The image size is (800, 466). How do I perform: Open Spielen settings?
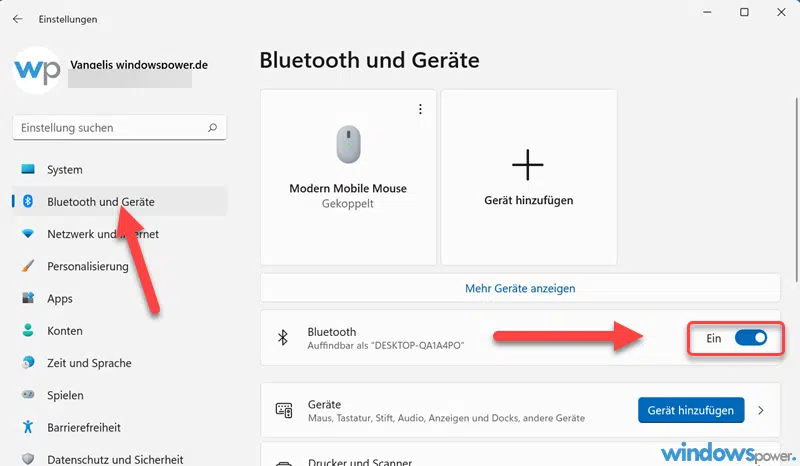tap(119, 395)
